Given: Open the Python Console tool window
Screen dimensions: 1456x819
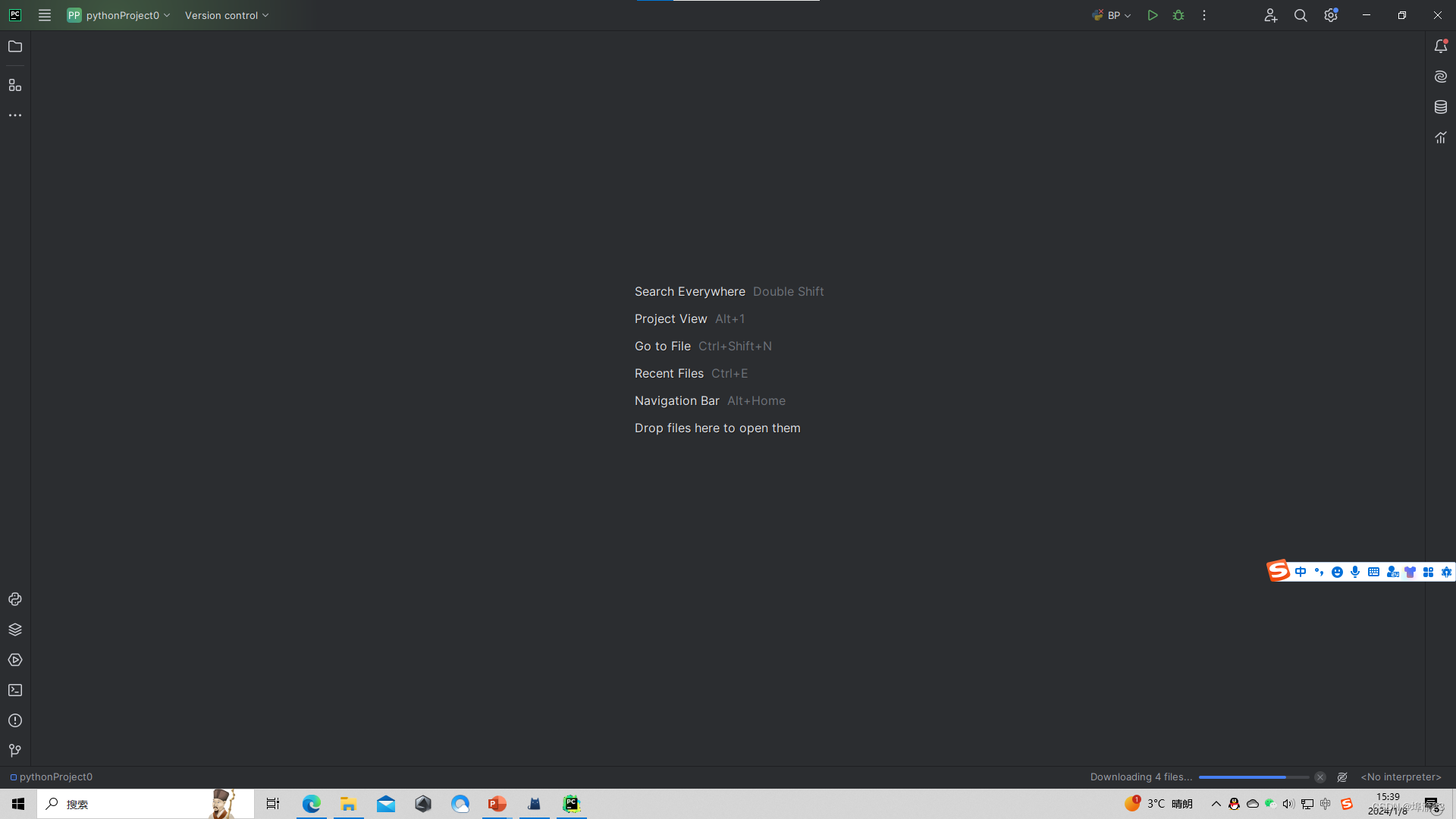Looking at the screenshot, I should (15, 599).
